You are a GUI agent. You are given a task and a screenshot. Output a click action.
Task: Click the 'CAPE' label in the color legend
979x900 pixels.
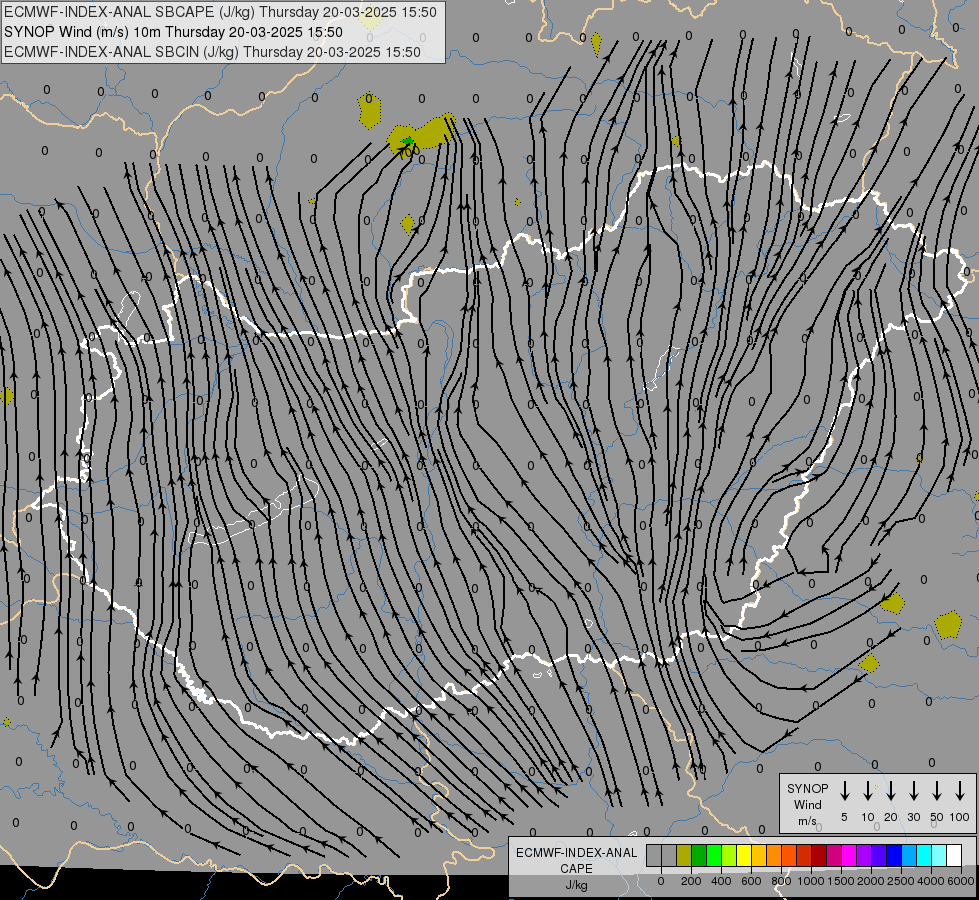[x=576, y=869]
